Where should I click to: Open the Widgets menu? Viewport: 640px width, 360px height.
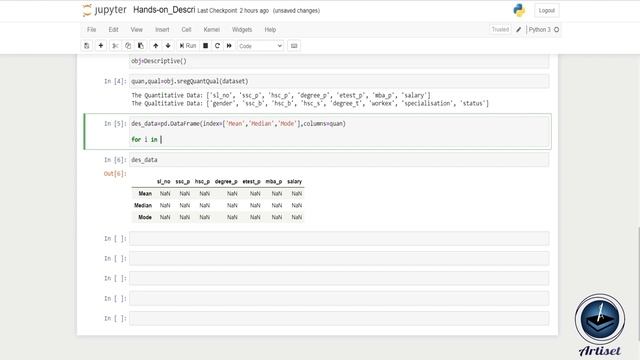click(x=242, y=30)
